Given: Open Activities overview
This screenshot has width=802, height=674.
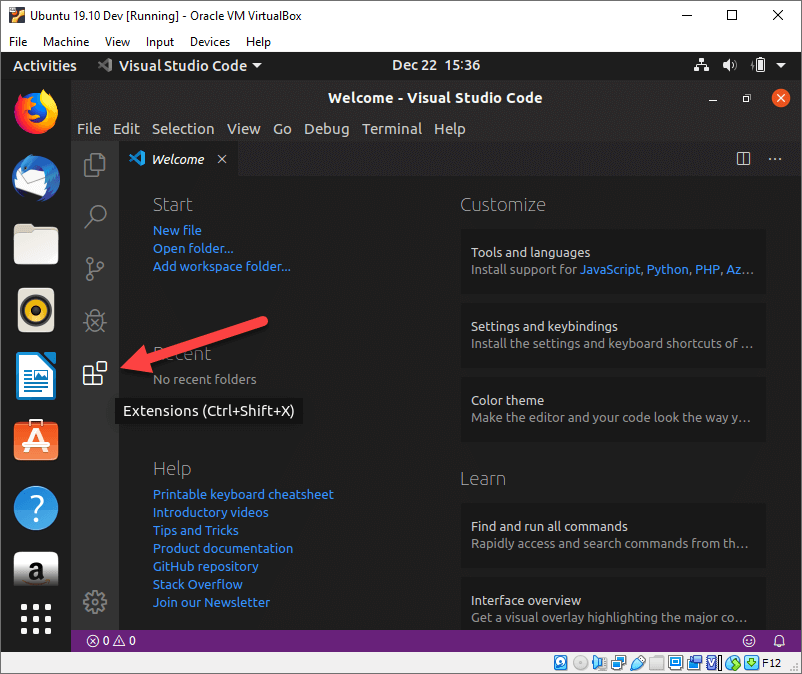Looking at the screenshot, I should (x=45, y=65).
